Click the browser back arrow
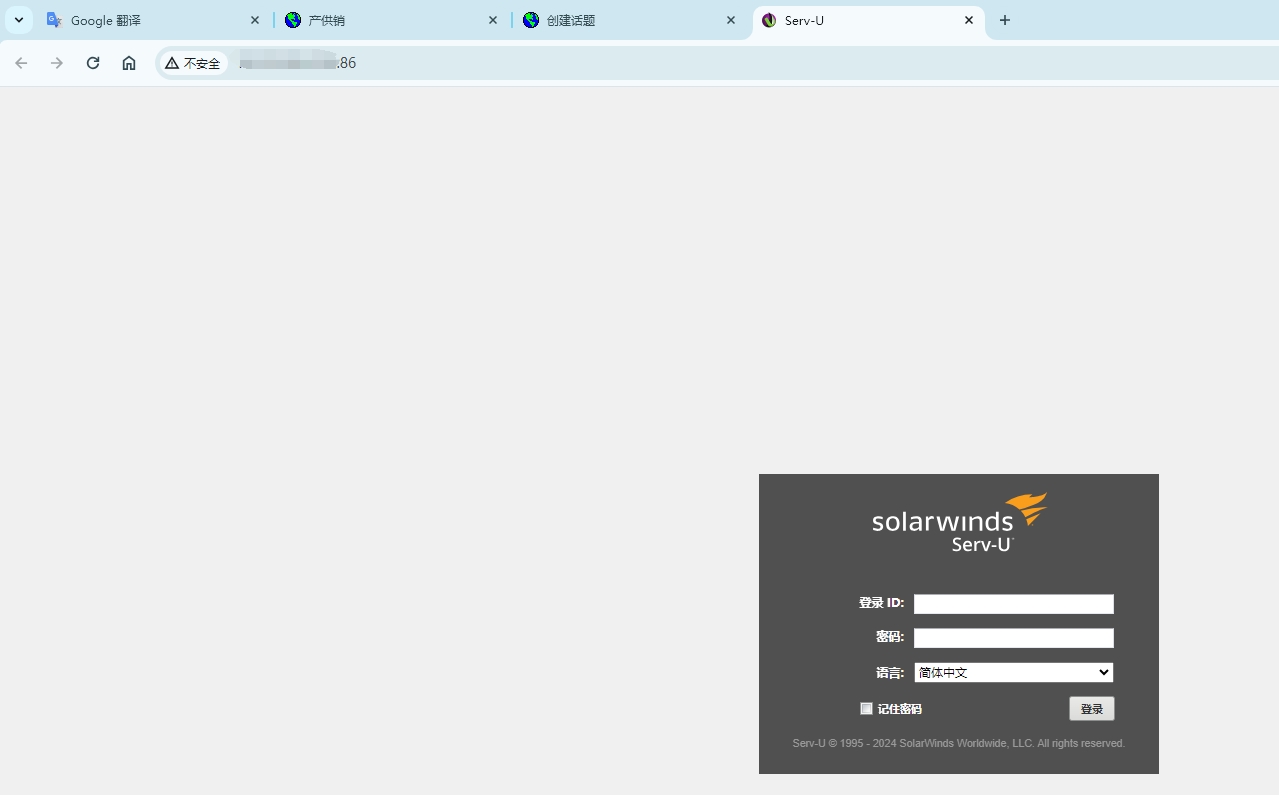Screen dimensions: 1279x795 tap(21, 63)
